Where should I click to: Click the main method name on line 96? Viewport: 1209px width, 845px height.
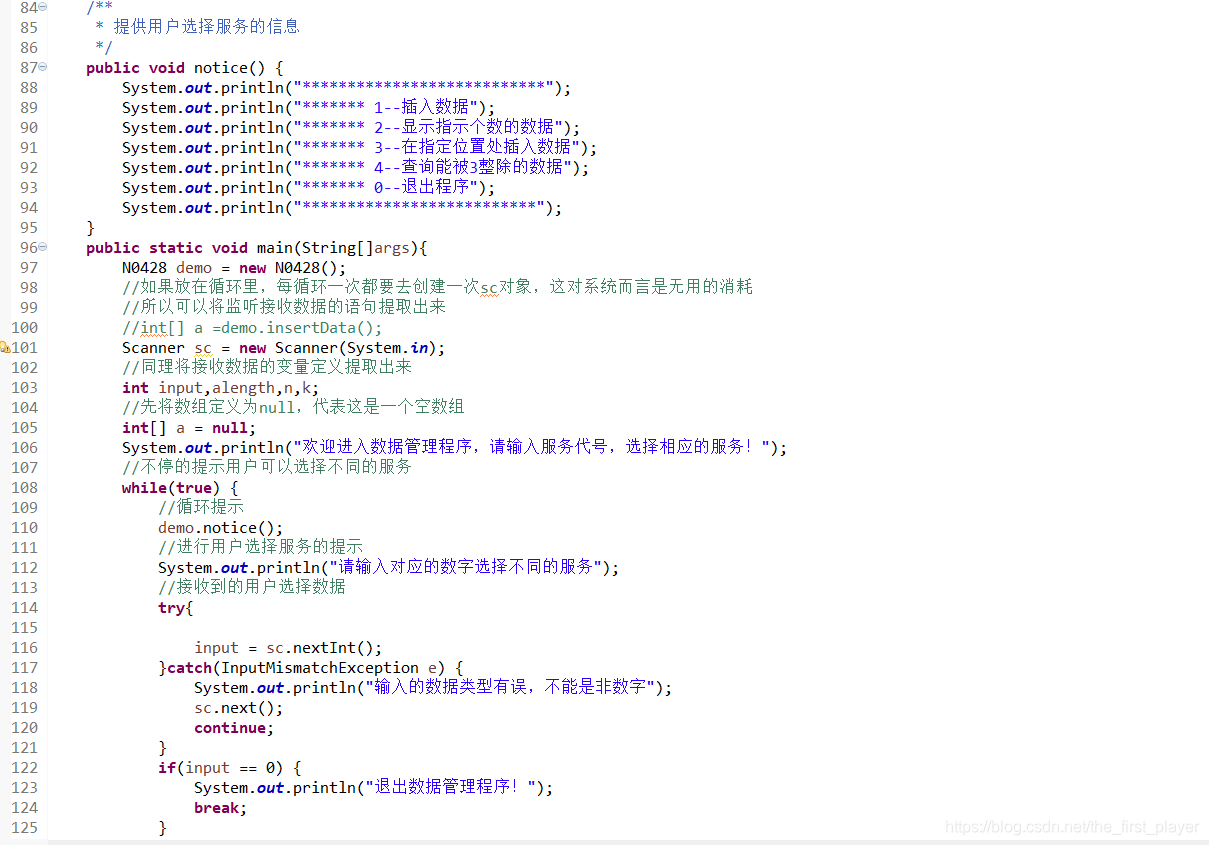tap(275, 247)
